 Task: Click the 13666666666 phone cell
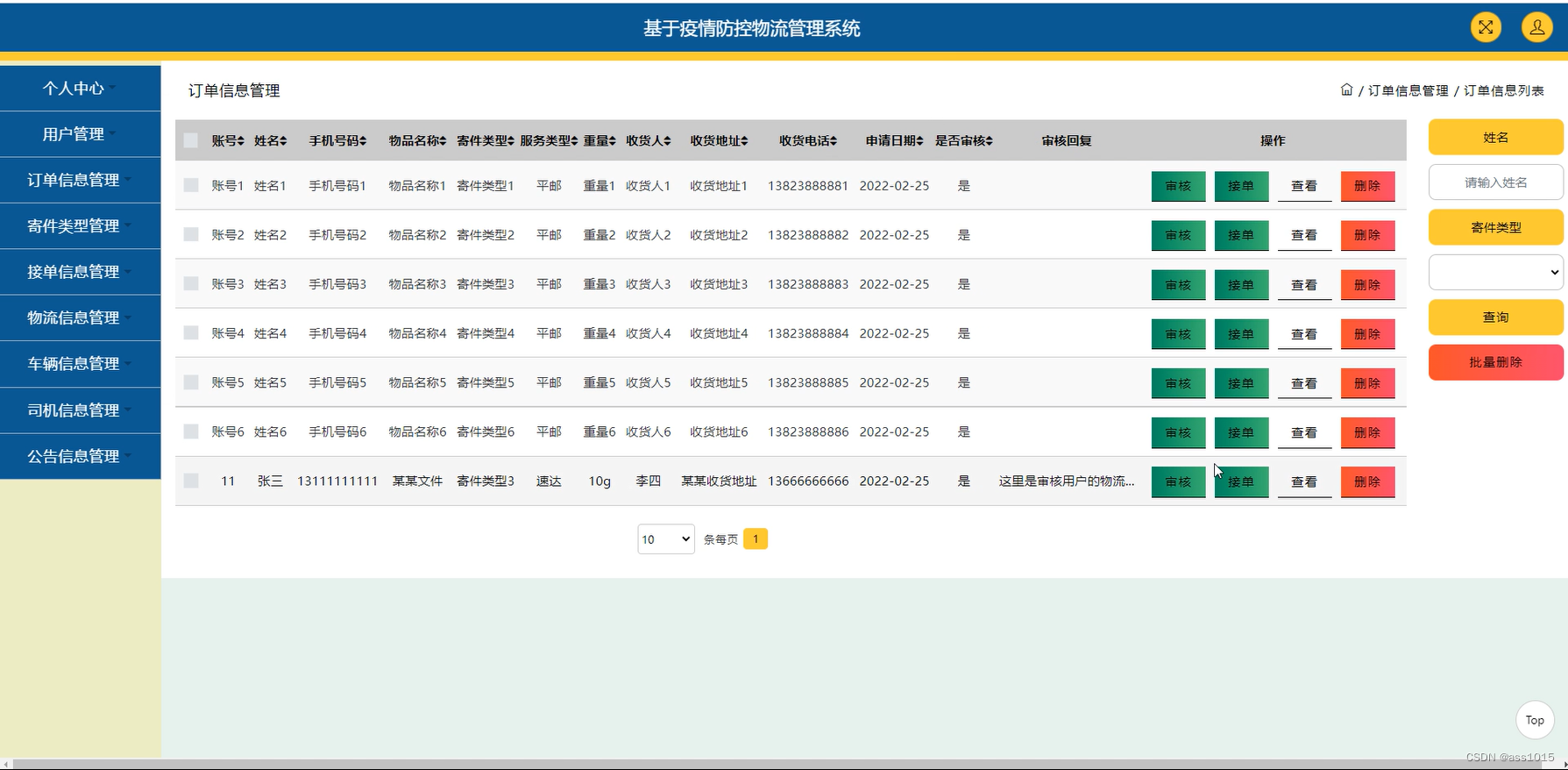(x=808, y=481)
